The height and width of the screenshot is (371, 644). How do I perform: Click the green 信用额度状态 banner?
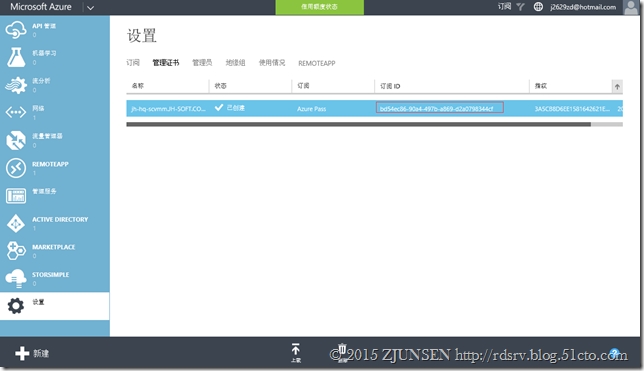tap(320, 7)
